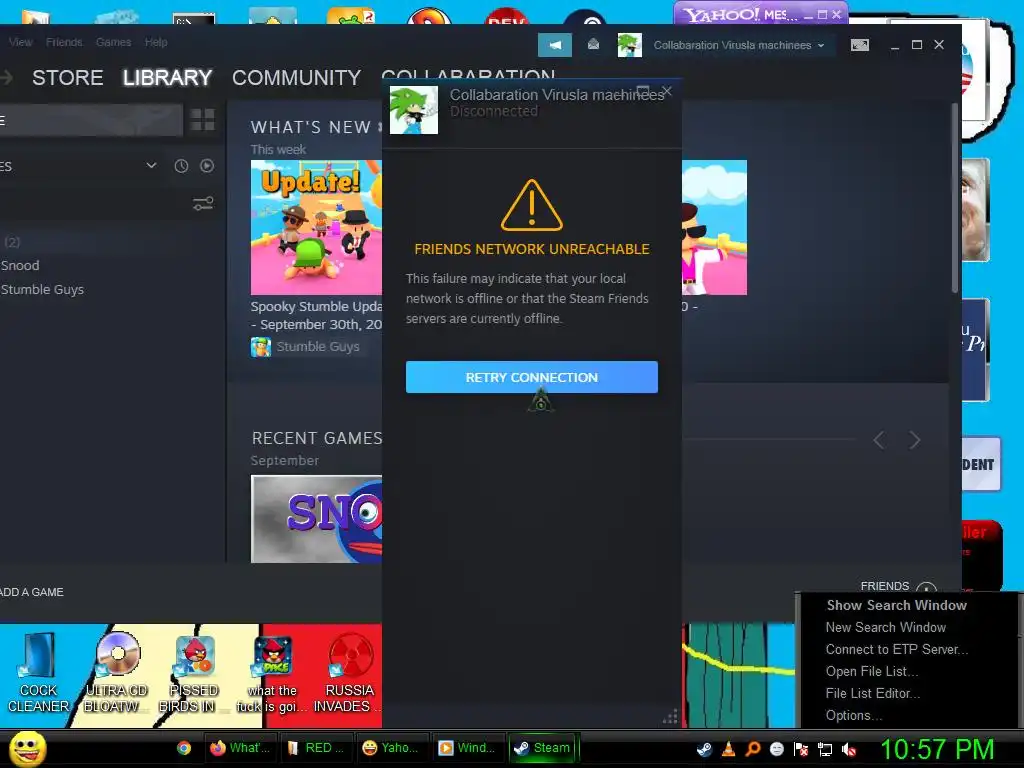1024x768 pixels.
Task: Select New Search Window menu entry
Action: click(886, 628)
